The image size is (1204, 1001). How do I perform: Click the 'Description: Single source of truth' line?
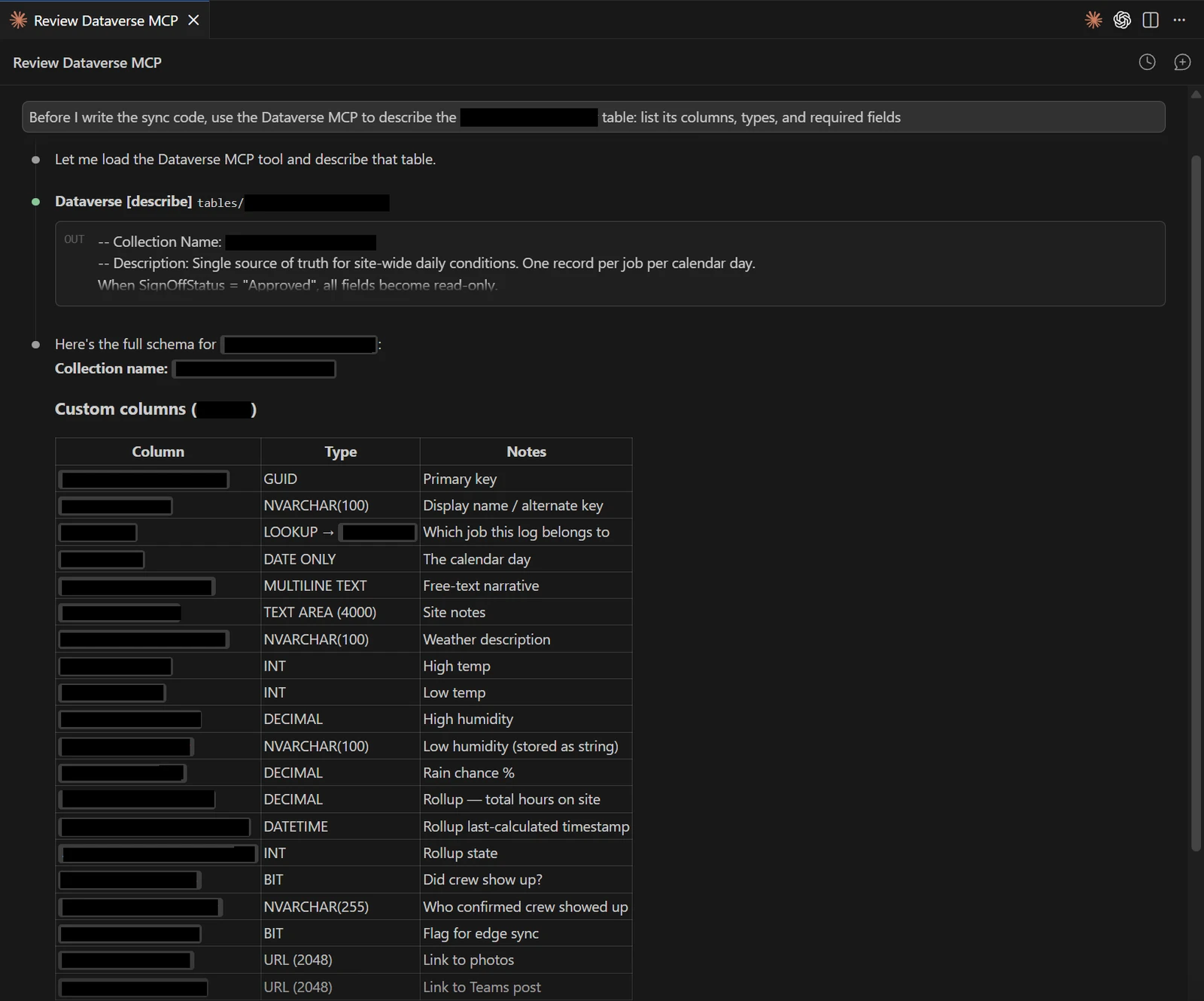click(427, 263)
